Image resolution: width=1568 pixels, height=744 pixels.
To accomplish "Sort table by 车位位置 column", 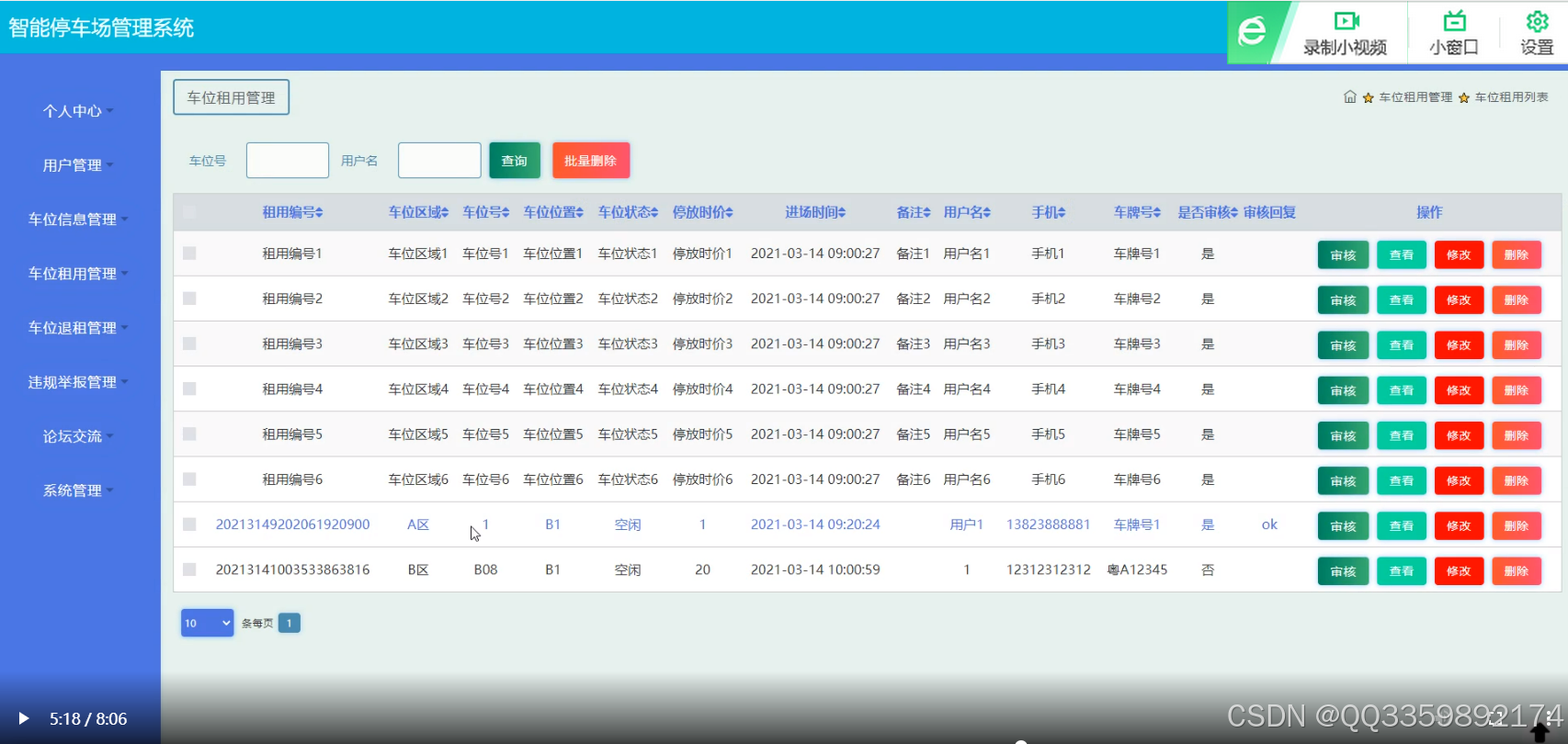I will pyautogui.click(x=553, y=212).
